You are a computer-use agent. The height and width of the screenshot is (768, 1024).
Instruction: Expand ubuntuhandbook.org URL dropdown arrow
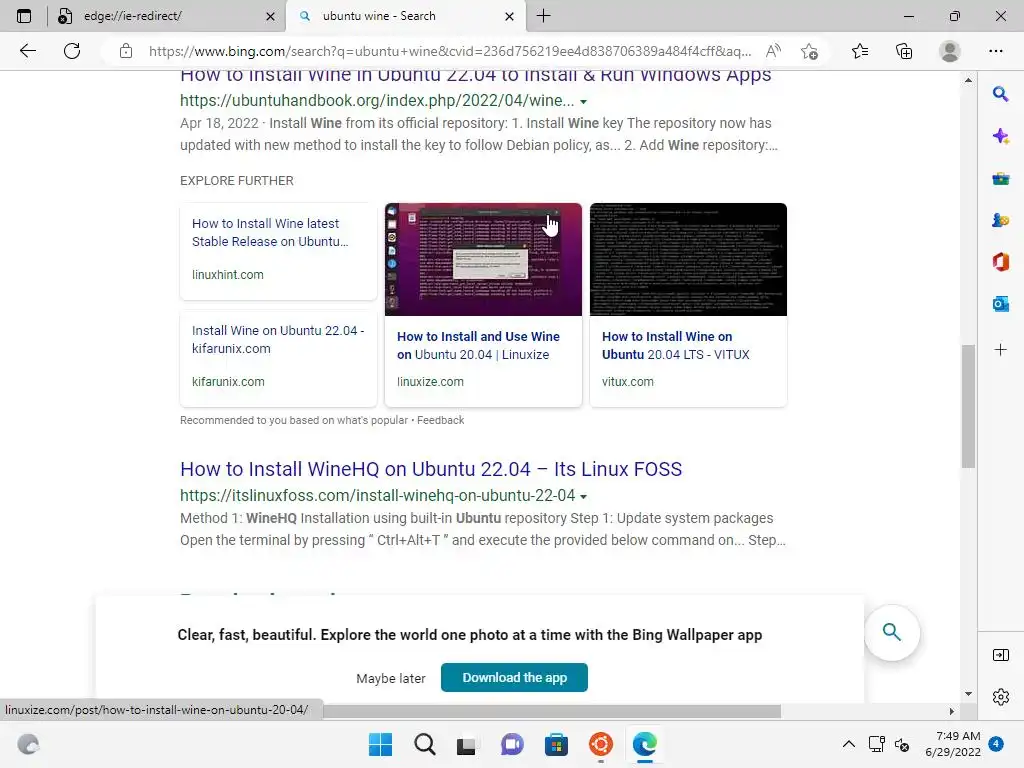[x=583, y=102]
